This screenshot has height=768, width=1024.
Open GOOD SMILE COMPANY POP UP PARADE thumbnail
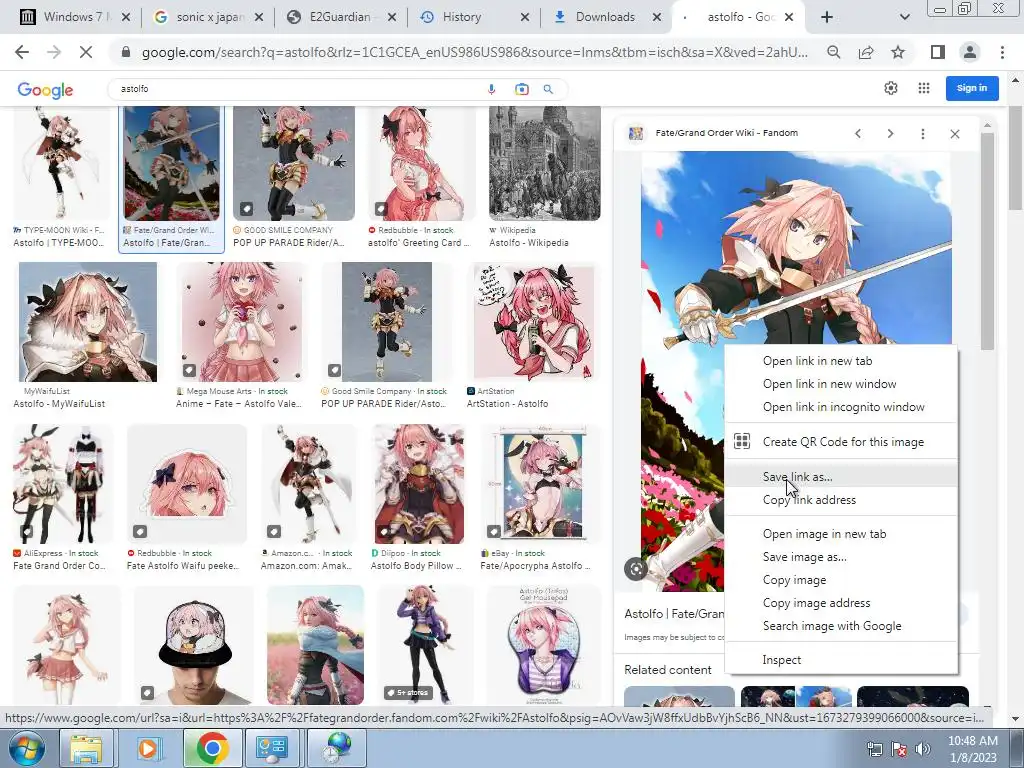pos(294,163)
